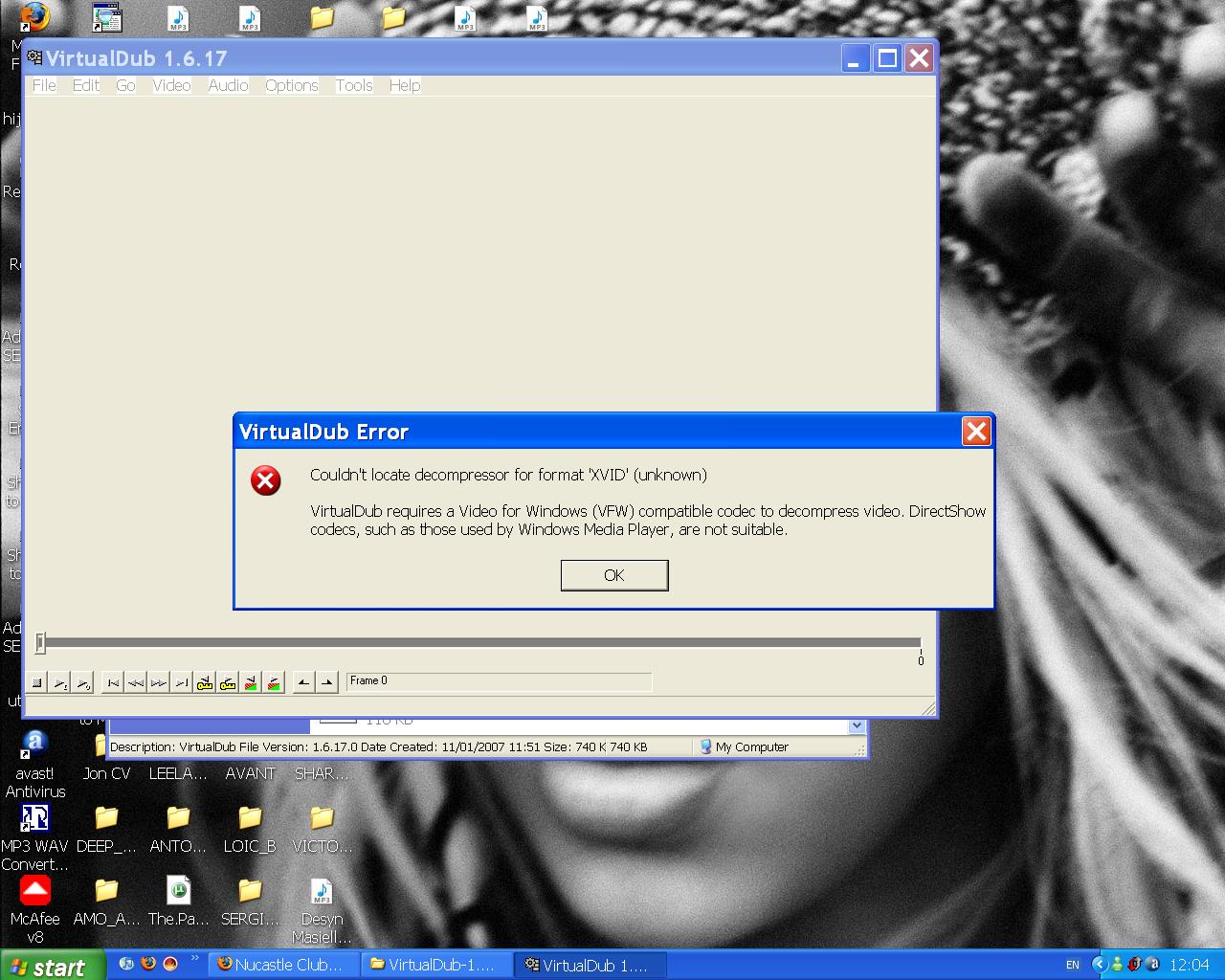Close the VirtualDub Error dialog

975,432
